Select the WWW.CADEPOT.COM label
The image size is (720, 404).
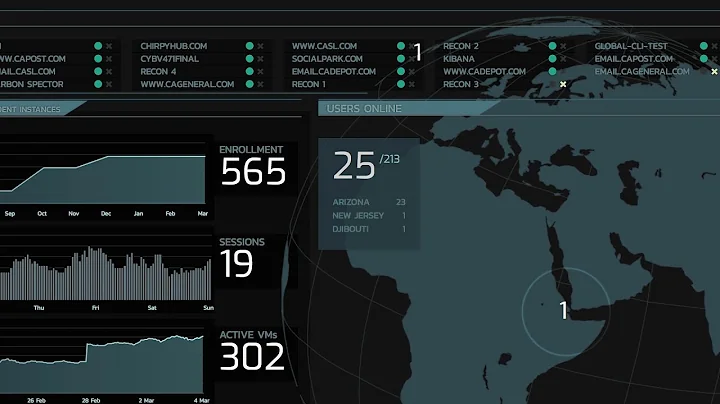point(484,72)
